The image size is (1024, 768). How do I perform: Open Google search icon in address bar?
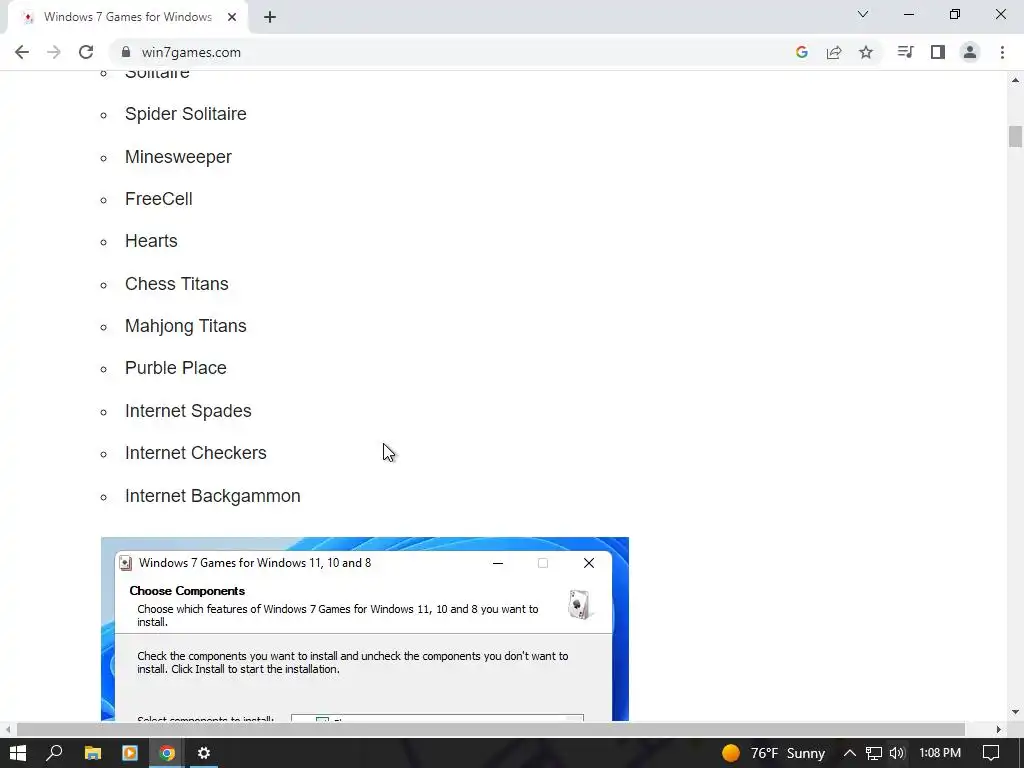pyautogui.click(x=802, y=52)
